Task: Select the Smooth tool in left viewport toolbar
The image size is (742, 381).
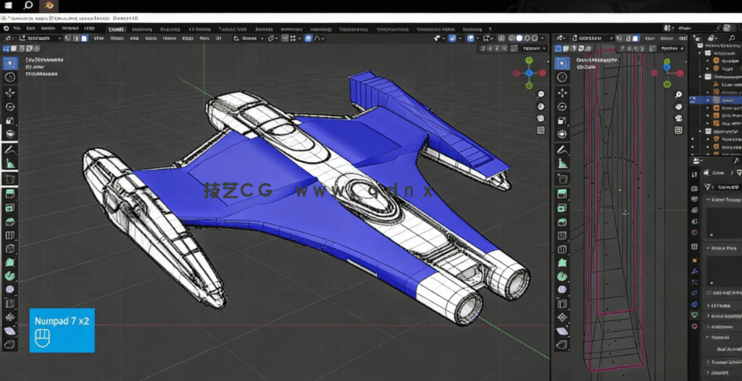Action: (10, 290)
